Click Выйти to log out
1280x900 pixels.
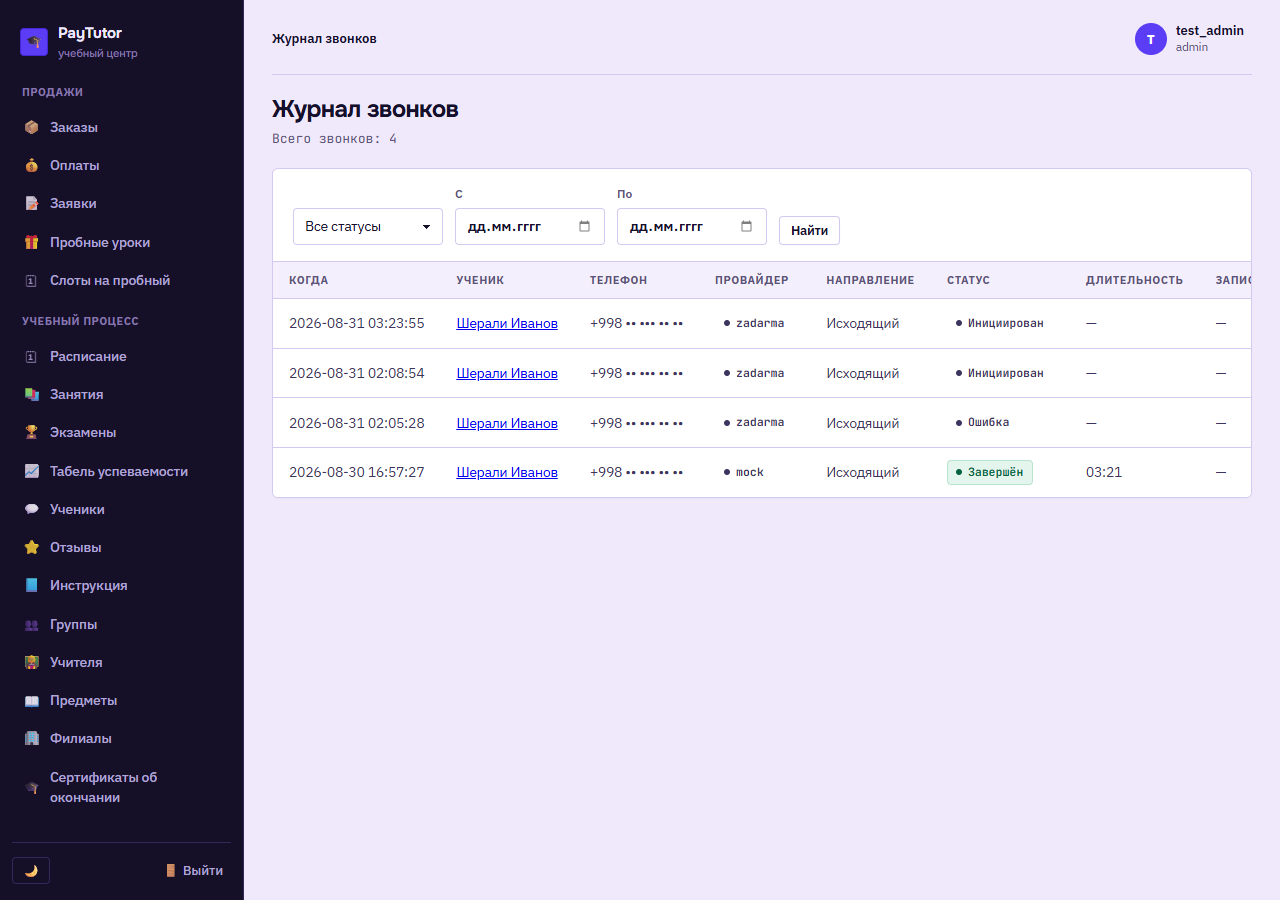(x=195, y=871)
